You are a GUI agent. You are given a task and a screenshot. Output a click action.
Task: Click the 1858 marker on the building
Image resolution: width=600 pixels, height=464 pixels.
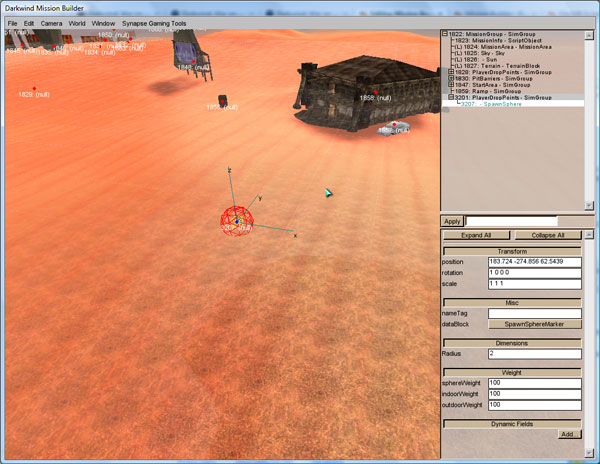tap(366, 98)
